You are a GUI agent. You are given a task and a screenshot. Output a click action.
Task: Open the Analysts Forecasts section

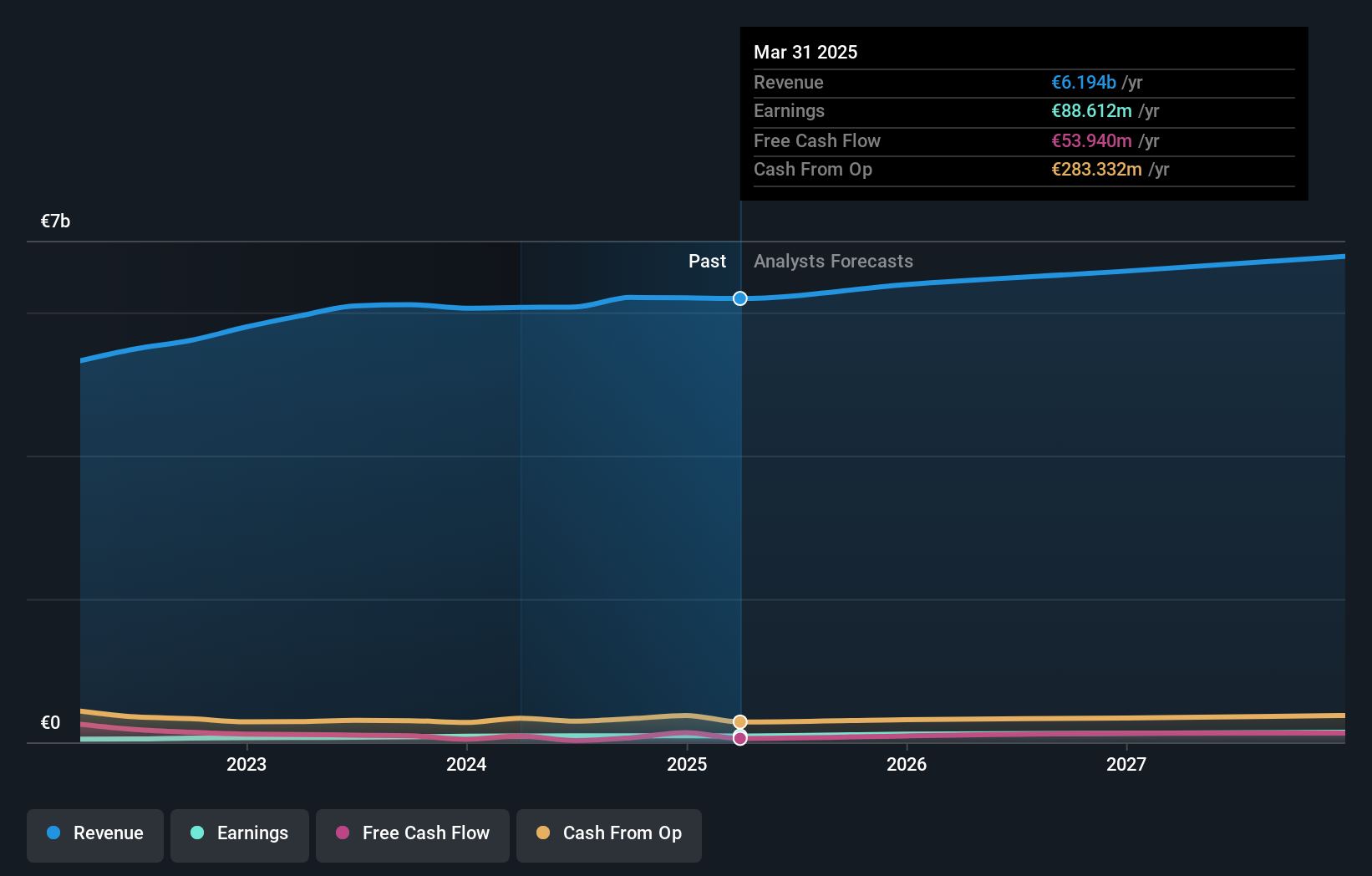pyautogui.click(x=832, y=261)
